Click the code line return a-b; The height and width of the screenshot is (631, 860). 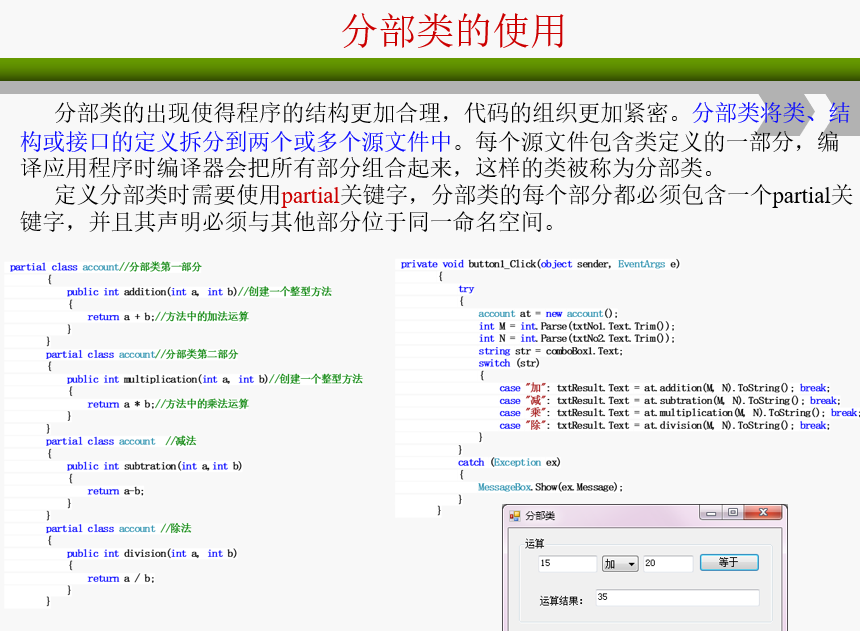click(116, 491)
